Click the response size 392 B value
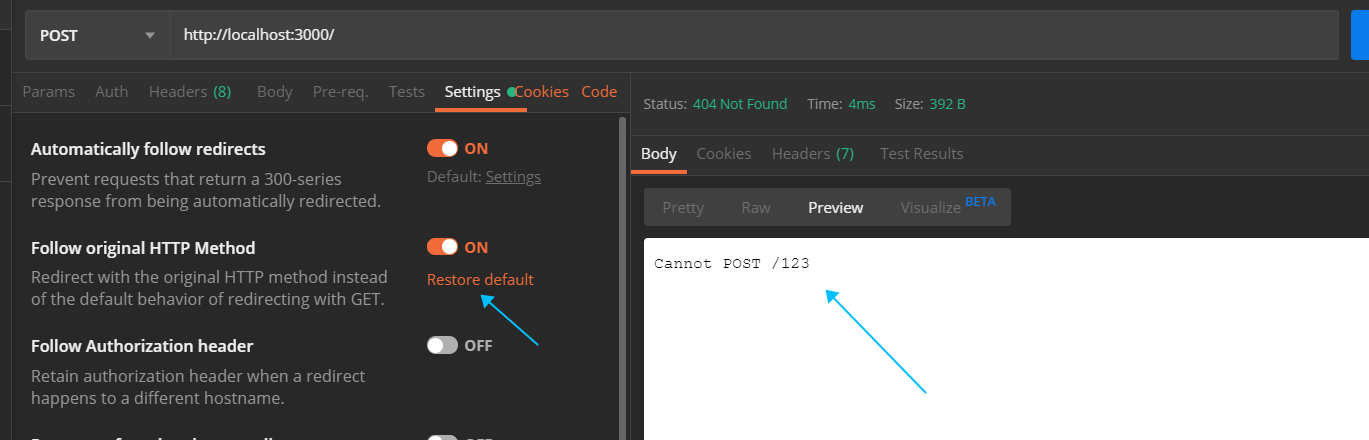 pos(948,104)
